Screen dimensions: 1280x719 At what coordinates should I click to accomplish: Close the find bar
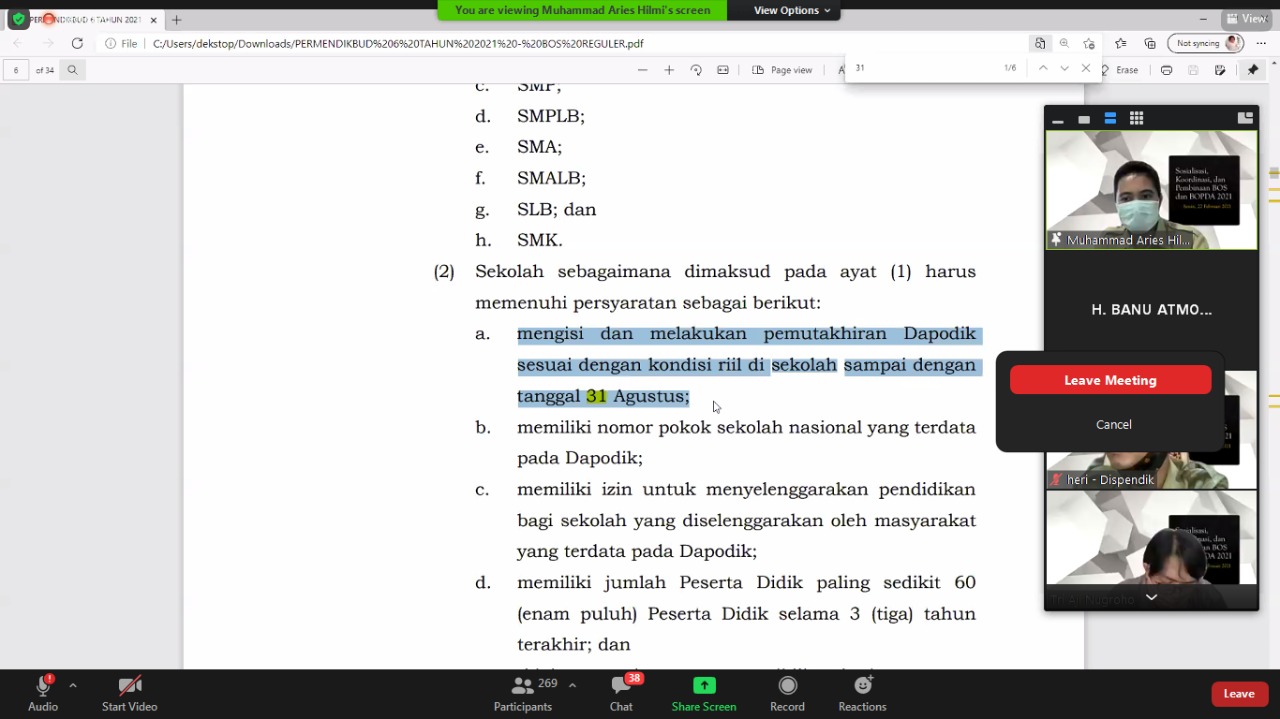[1086, 68]
